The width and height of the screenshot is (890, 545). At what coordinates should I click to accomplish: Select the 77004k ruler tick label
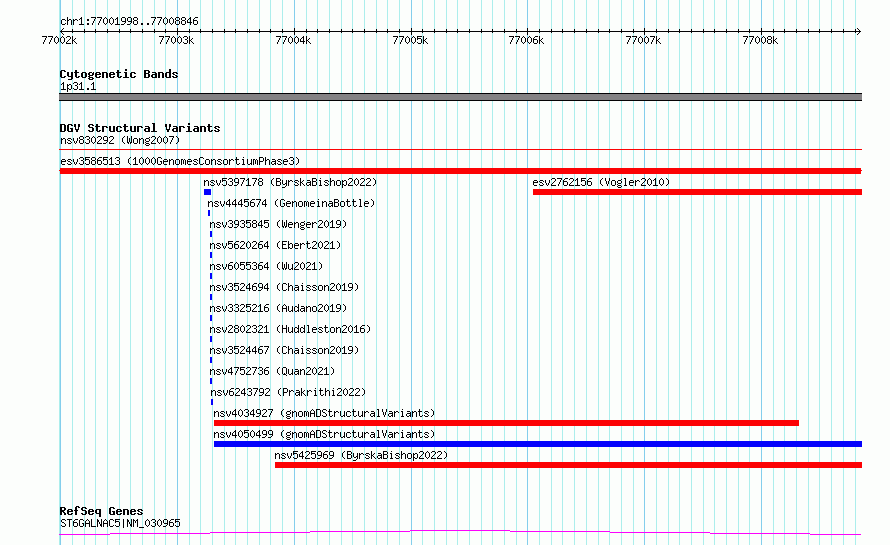tap(293, 40)
